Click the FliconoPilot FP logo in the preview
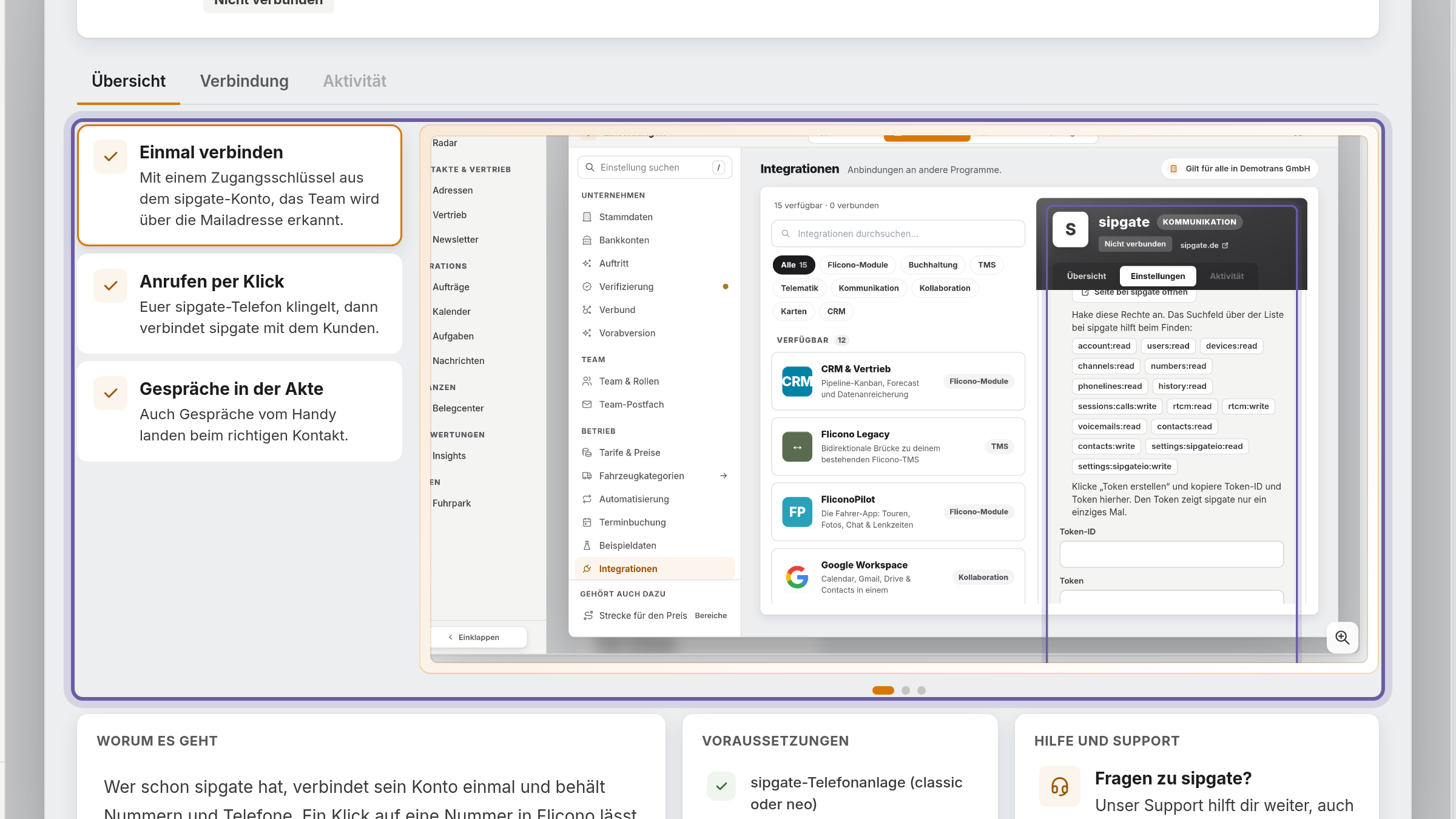This screenshot has height=819, width=1456. pyautogui.click(x=797, y=512)
